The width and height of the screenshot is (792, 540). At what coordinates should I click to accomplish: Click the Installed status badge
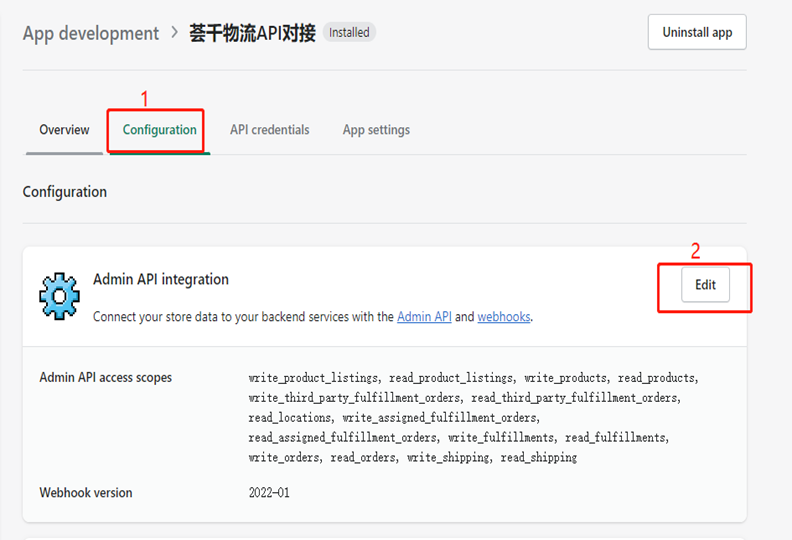coord(349,32)
